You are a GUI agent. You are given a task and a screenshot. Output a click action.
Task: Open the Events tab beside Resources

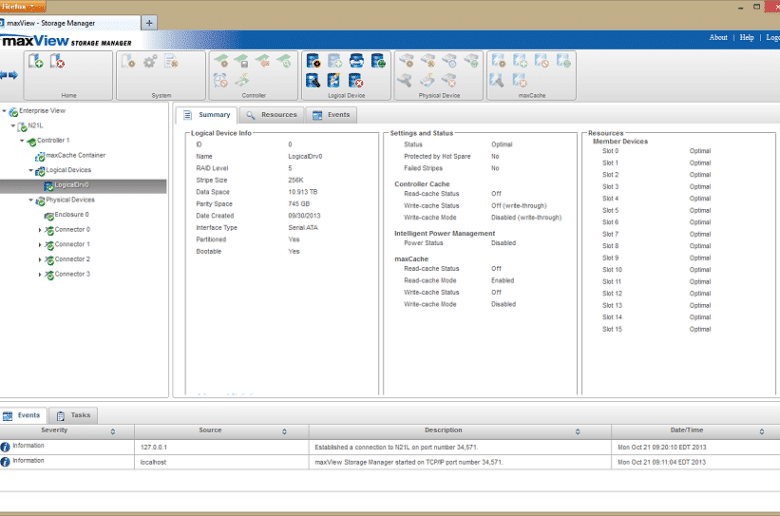click(x=331, y=115)
